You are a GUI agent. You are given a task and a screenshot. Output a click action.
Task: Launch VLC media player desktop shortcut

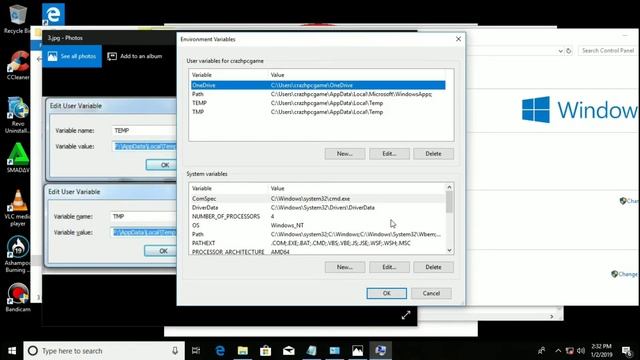[x=17, y=208]
